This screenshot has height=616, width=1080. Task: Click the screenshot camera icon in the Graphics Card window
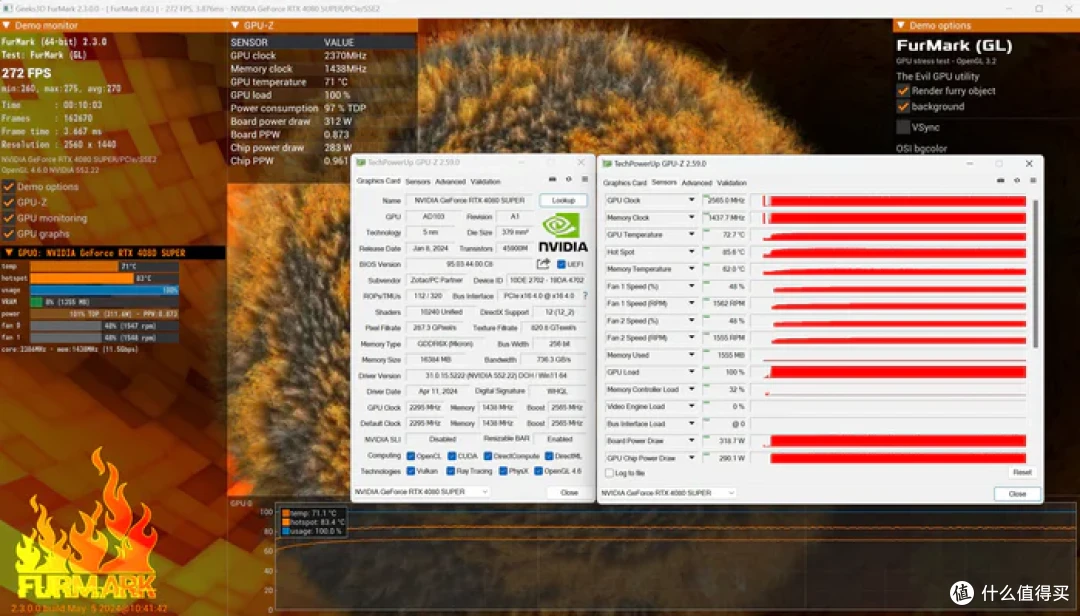552,179
